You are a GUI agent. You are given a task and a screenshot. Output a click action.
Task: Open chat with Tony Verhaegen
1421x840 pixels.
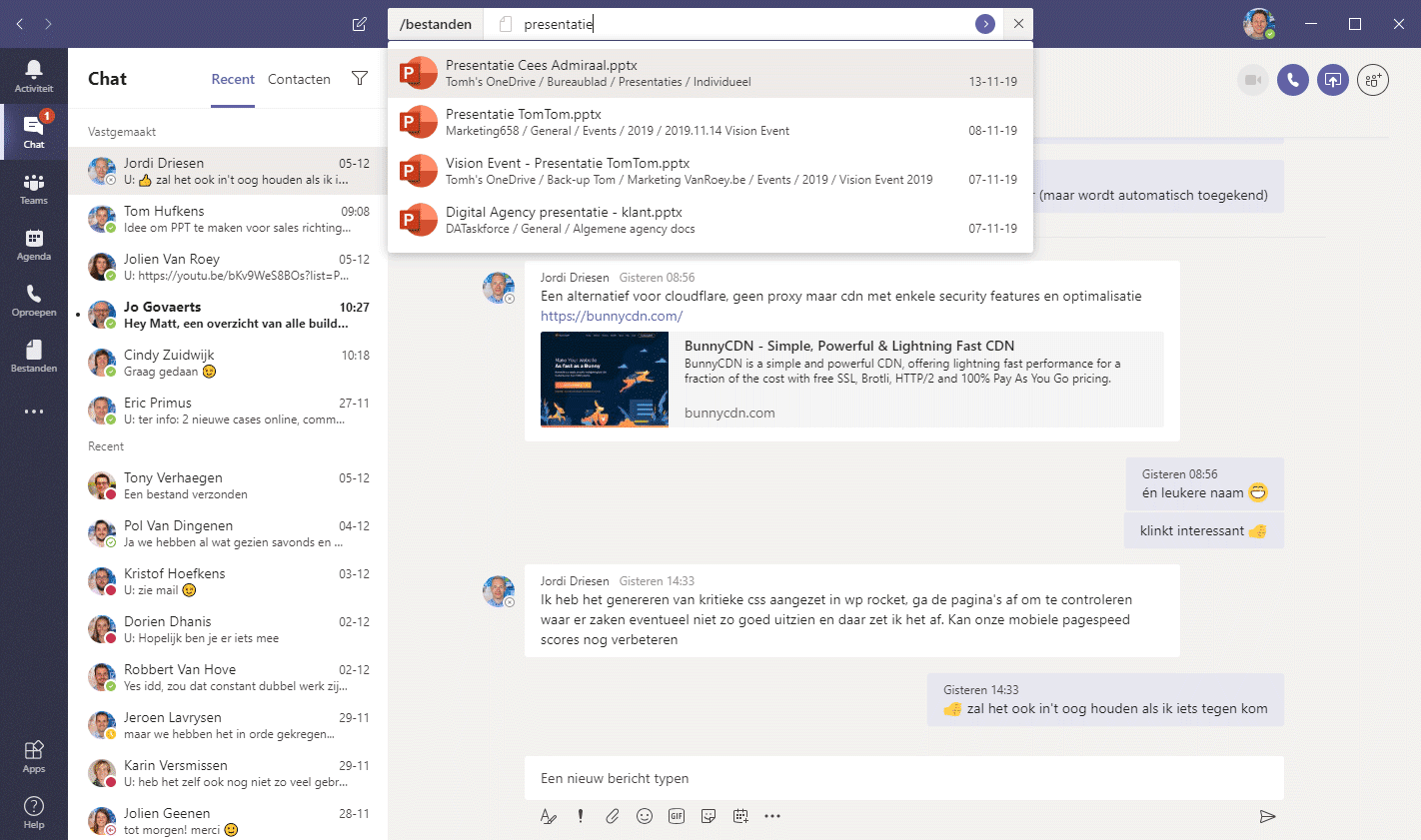228,485
